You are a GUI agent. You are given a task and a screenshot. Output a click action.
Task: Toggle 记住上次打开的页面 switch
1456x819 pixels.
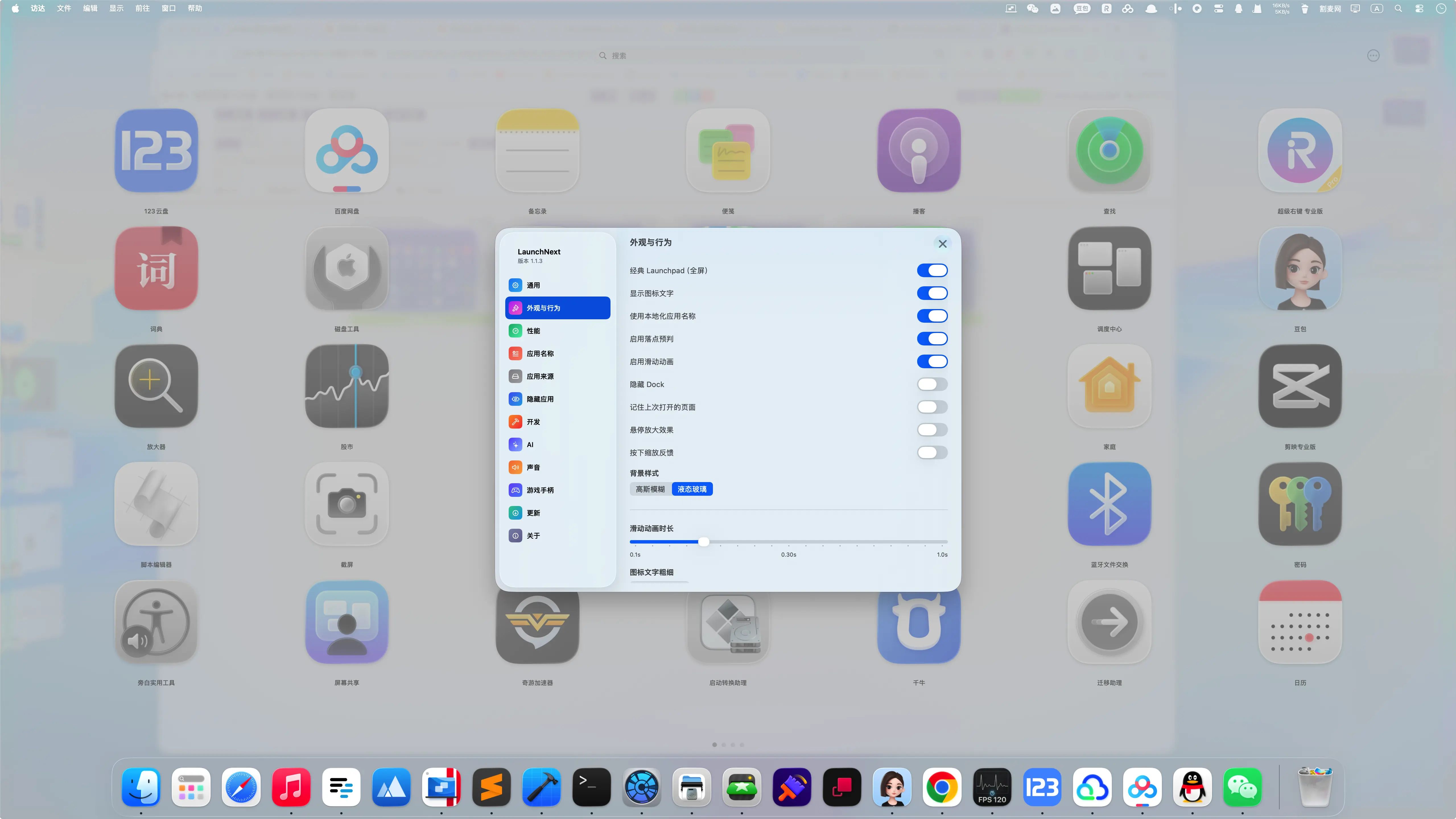click(931, 407)
